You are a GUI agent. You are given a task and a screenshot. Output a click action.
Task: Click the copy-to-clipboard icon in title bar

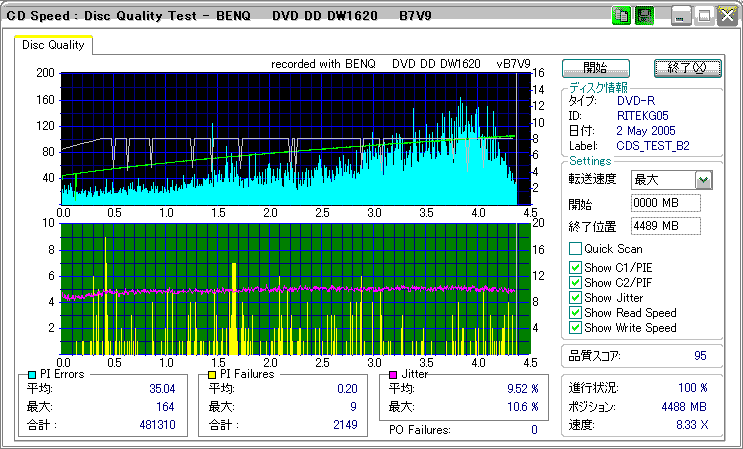621,16
